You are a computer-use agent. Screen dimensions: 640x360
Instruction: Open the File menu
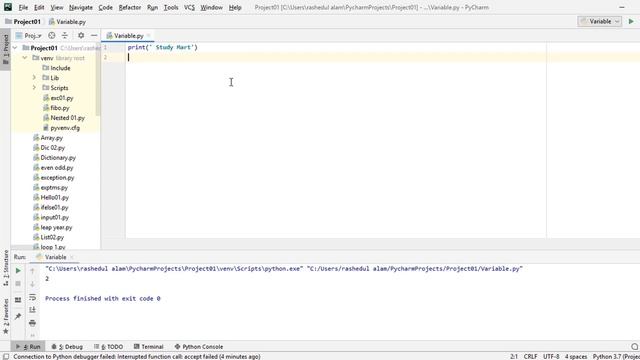tap(23, 7)
